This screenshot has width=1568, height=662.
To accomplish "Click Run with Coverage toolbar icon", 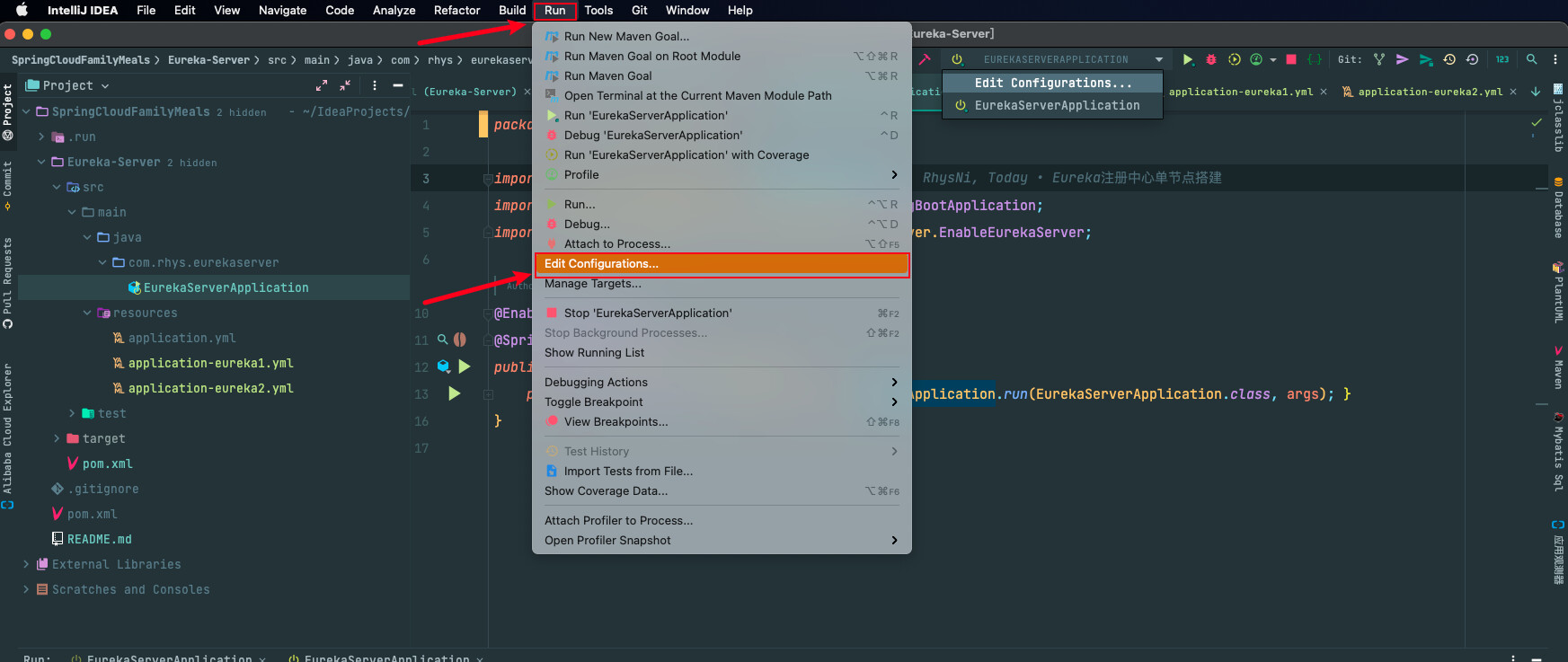I will pyautogui.click(x=1235, y=59).
